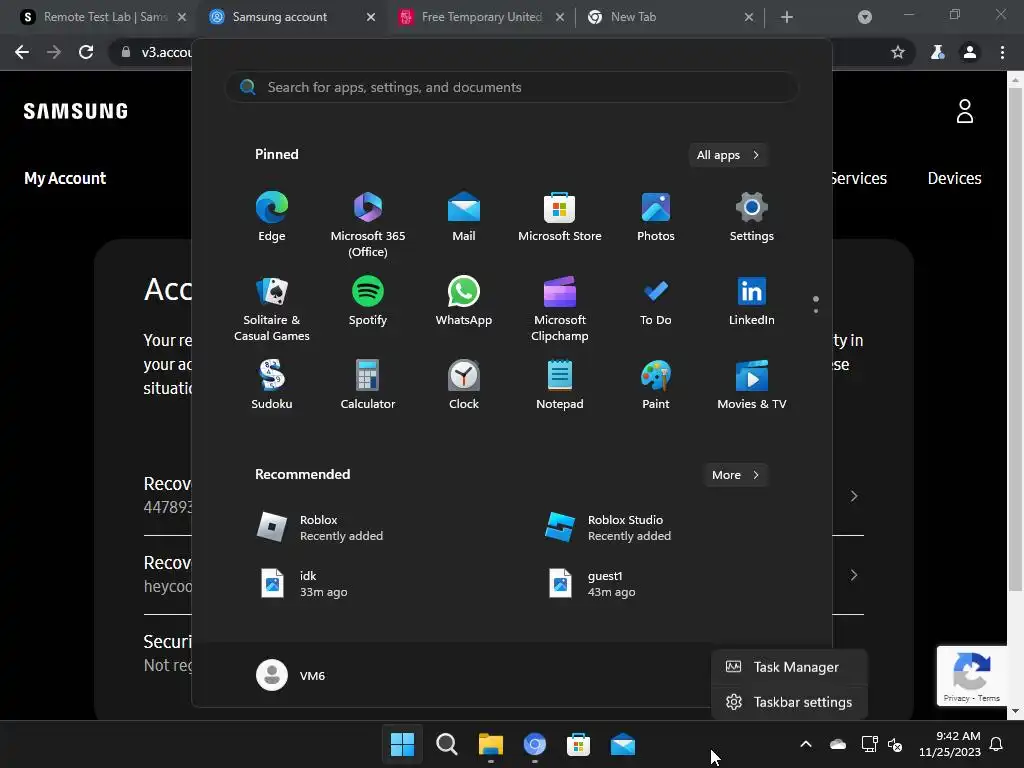Image resolution: width=1024 pixels, height=768 pixels.
Task: Open File Explorer from taskbar
Action: (x=490, y=744)
